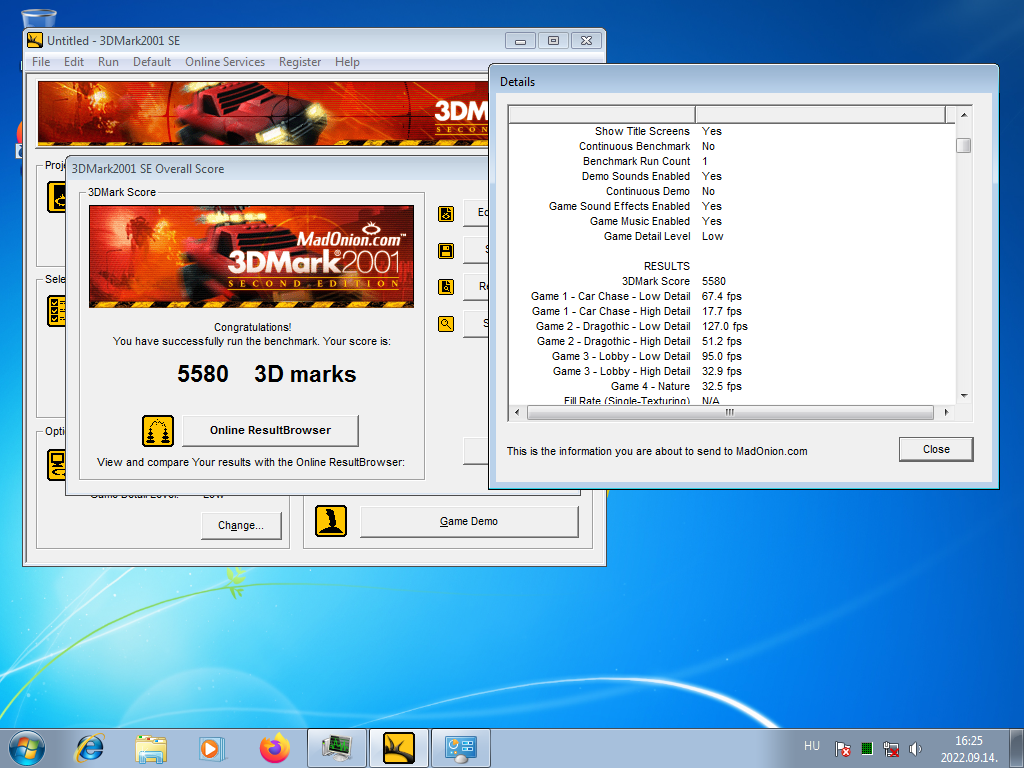Launch Internet Explorer from taskbar

[x=89, y=748]
